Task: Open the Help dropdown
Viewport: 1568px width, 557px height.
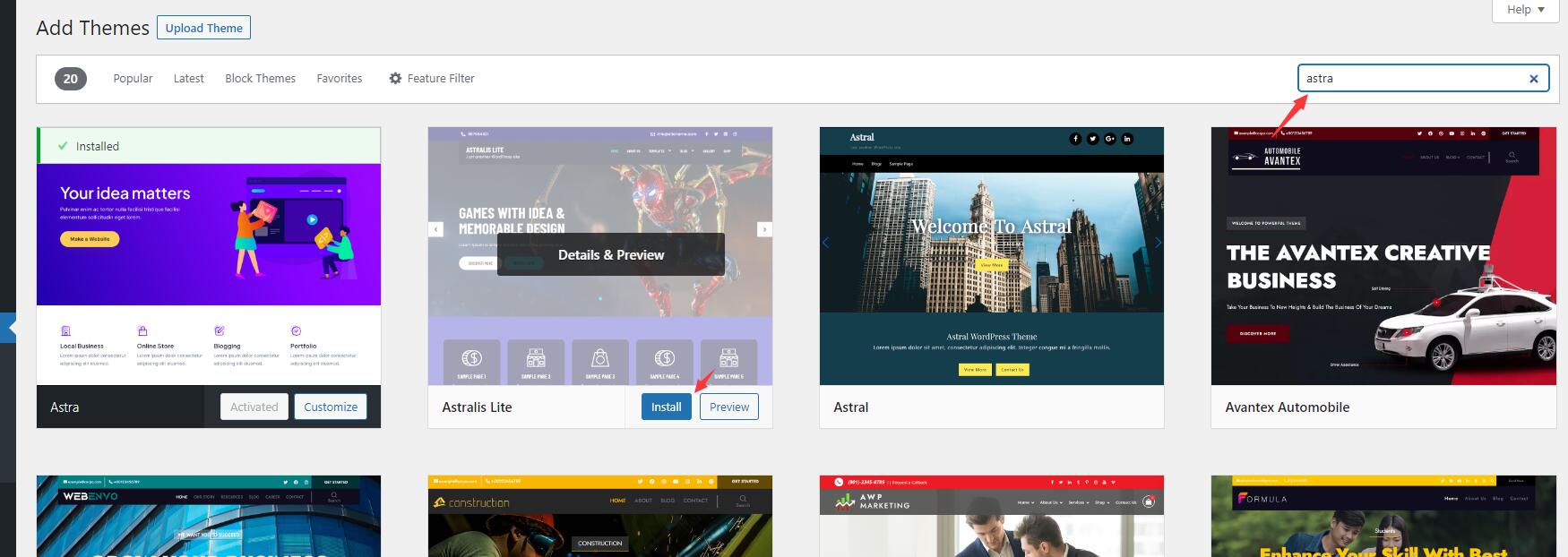Action: (x=1525, y=10)
